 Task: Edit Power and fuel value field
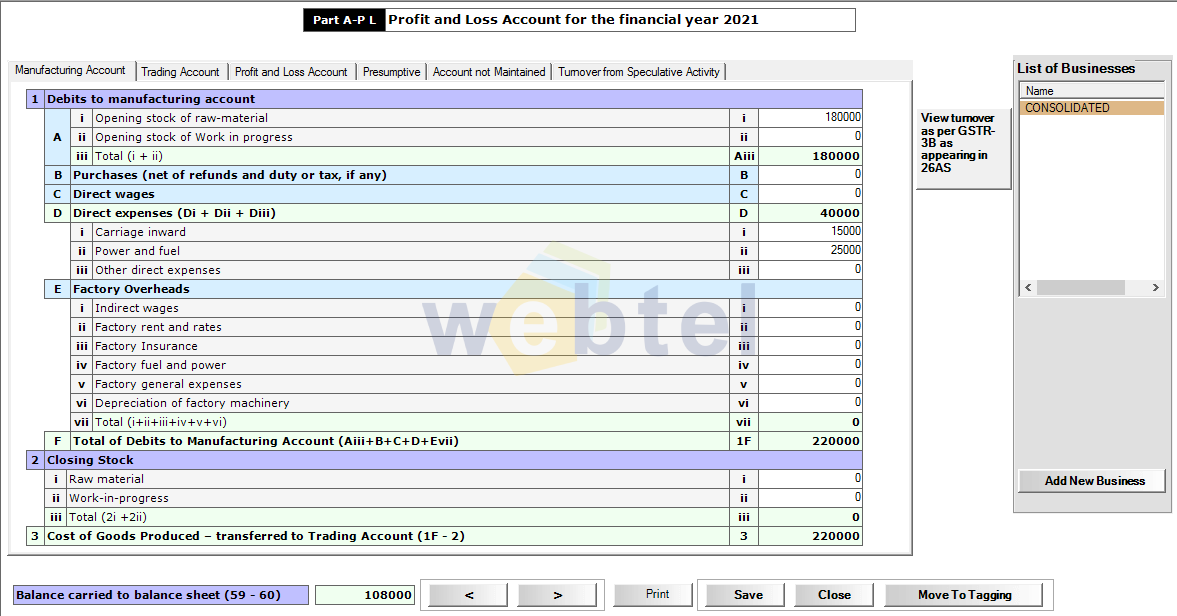pos(810,251)
